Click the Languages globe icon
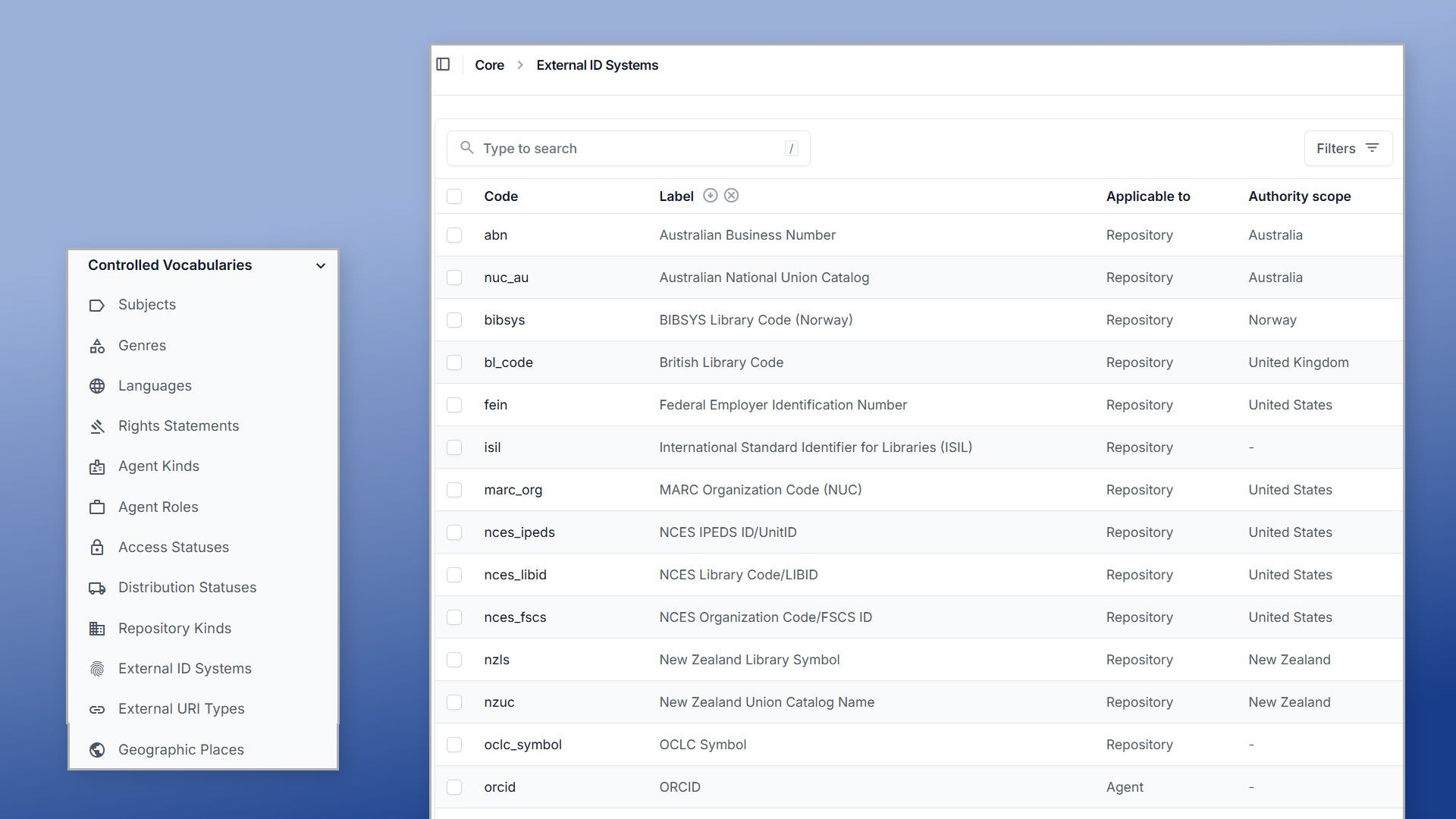 [97, 386]
